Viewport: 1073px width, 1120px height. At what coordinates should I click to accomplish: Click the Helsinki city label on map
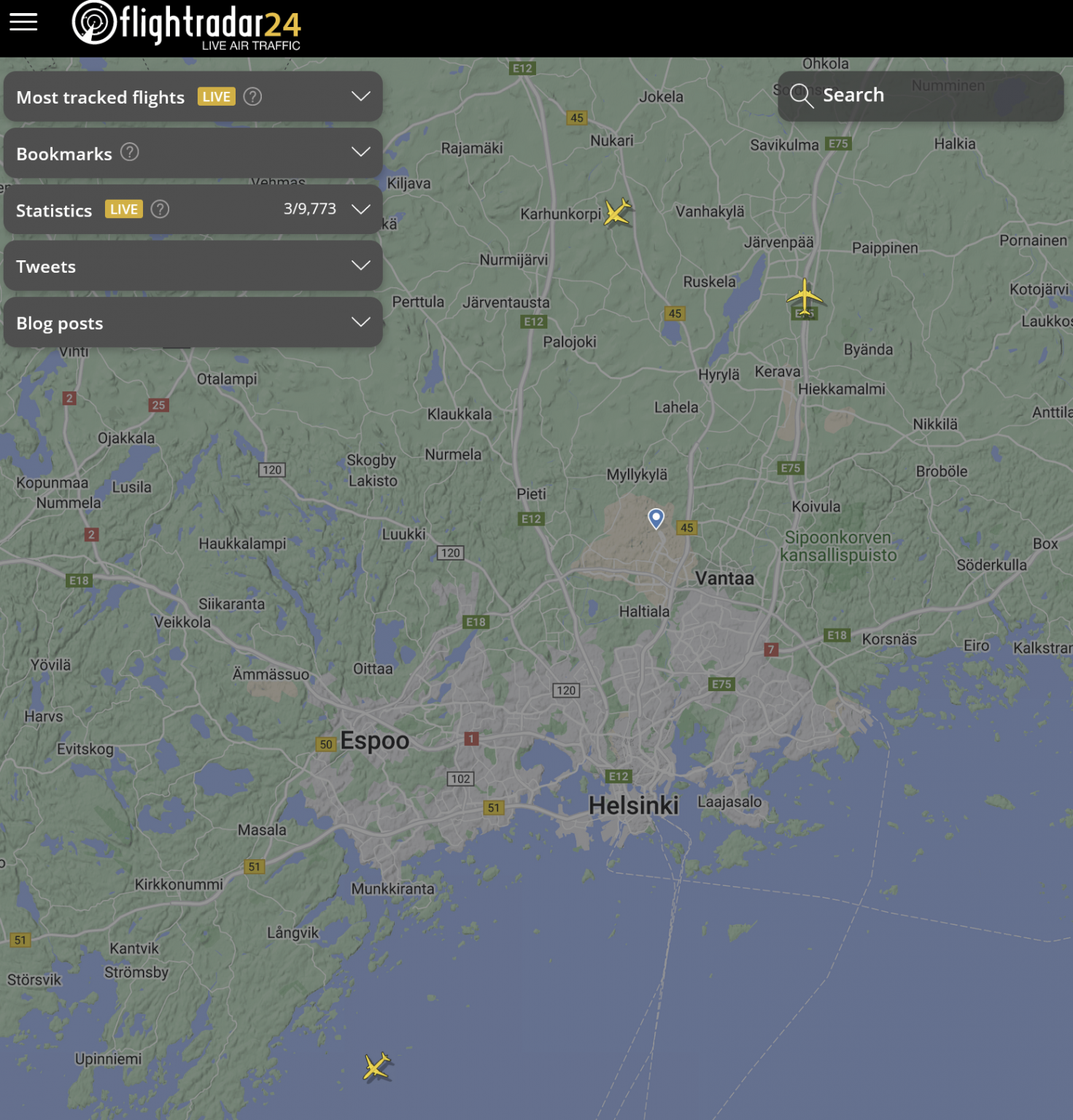coord(633,806)
